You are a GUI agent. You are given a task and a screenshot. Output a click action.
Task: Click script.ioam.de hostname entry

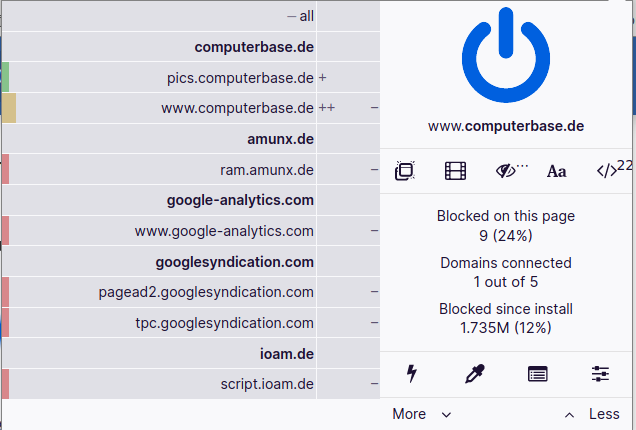pyautogui.click(x=267, y=384)
